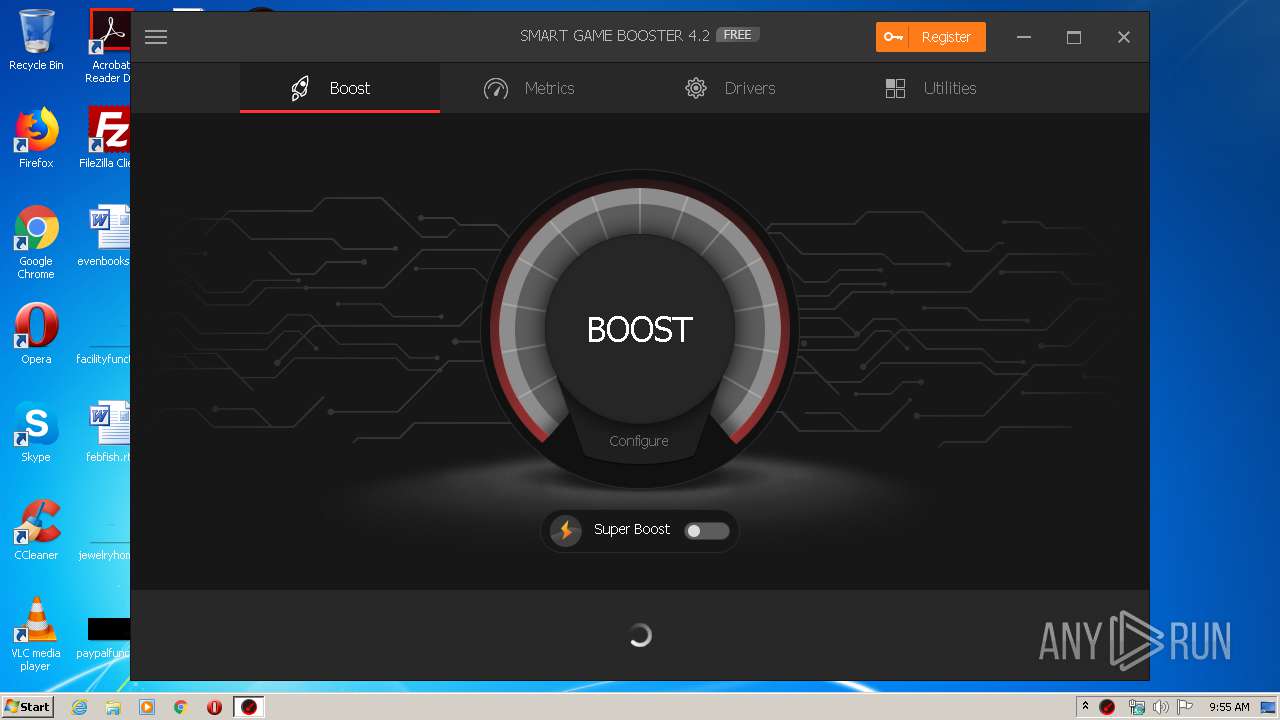The width and height of the screenshot is (1280, 720).
Task: Open the Metrics tab
Action: click(529, 88)
